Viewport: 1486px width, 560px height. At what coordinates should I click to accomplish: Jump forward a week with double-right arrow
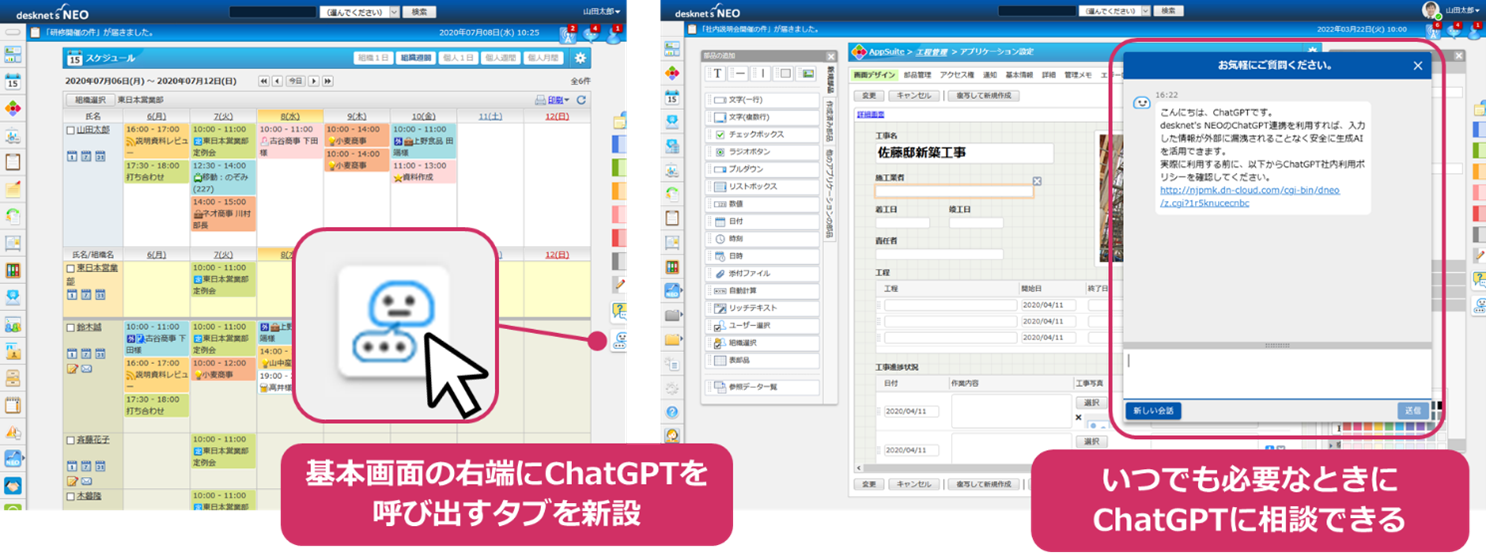click(328, 81)
